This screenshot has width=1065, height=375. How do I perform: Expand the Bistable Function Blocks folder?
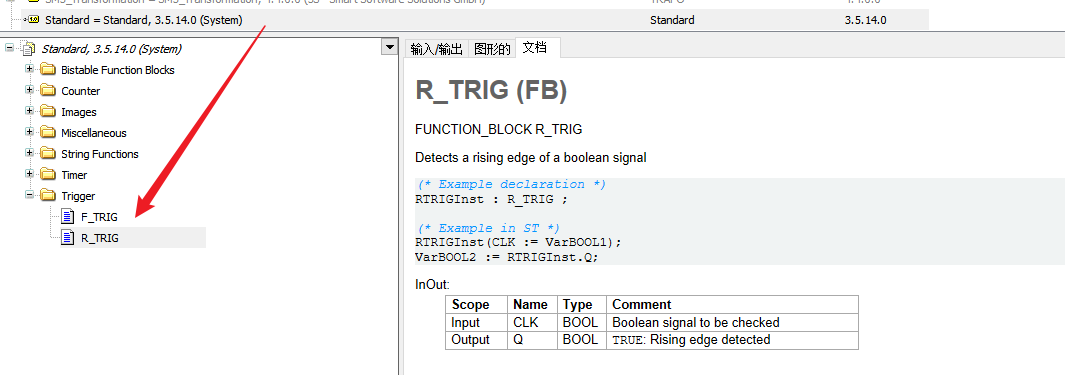[29, 69]
